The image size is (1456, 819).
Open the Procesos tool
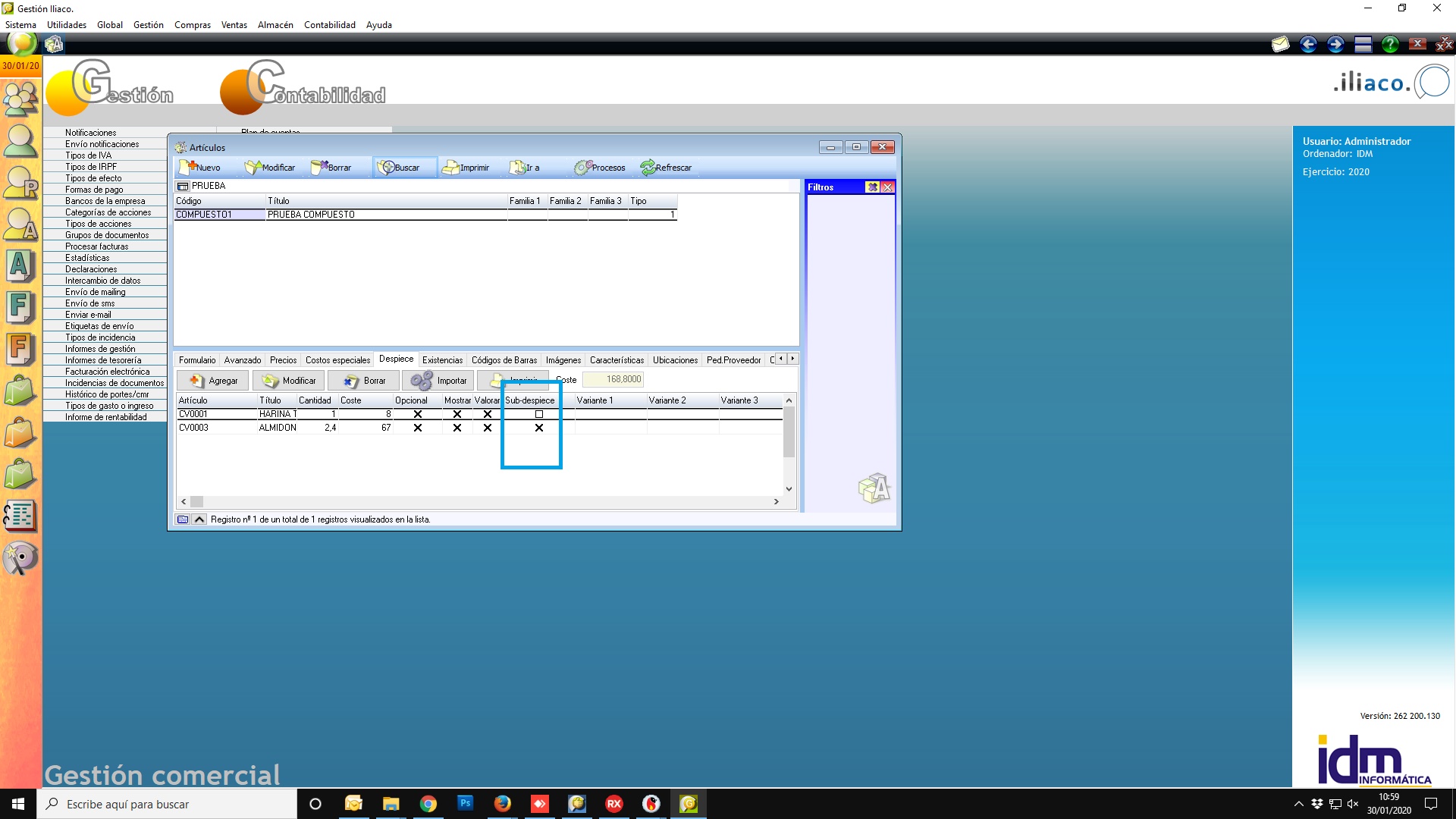tap(600, 168)
